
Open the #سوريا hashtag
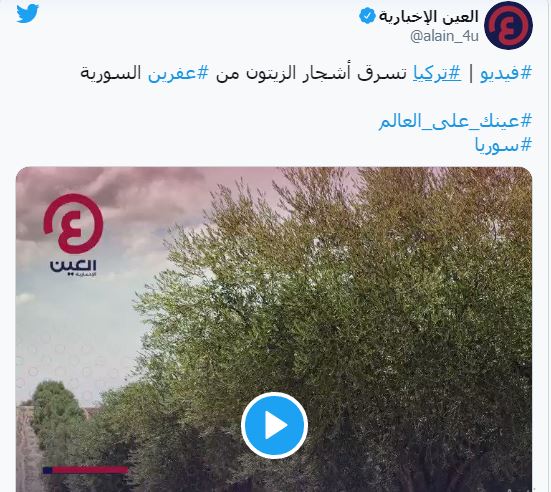point(503,145)
